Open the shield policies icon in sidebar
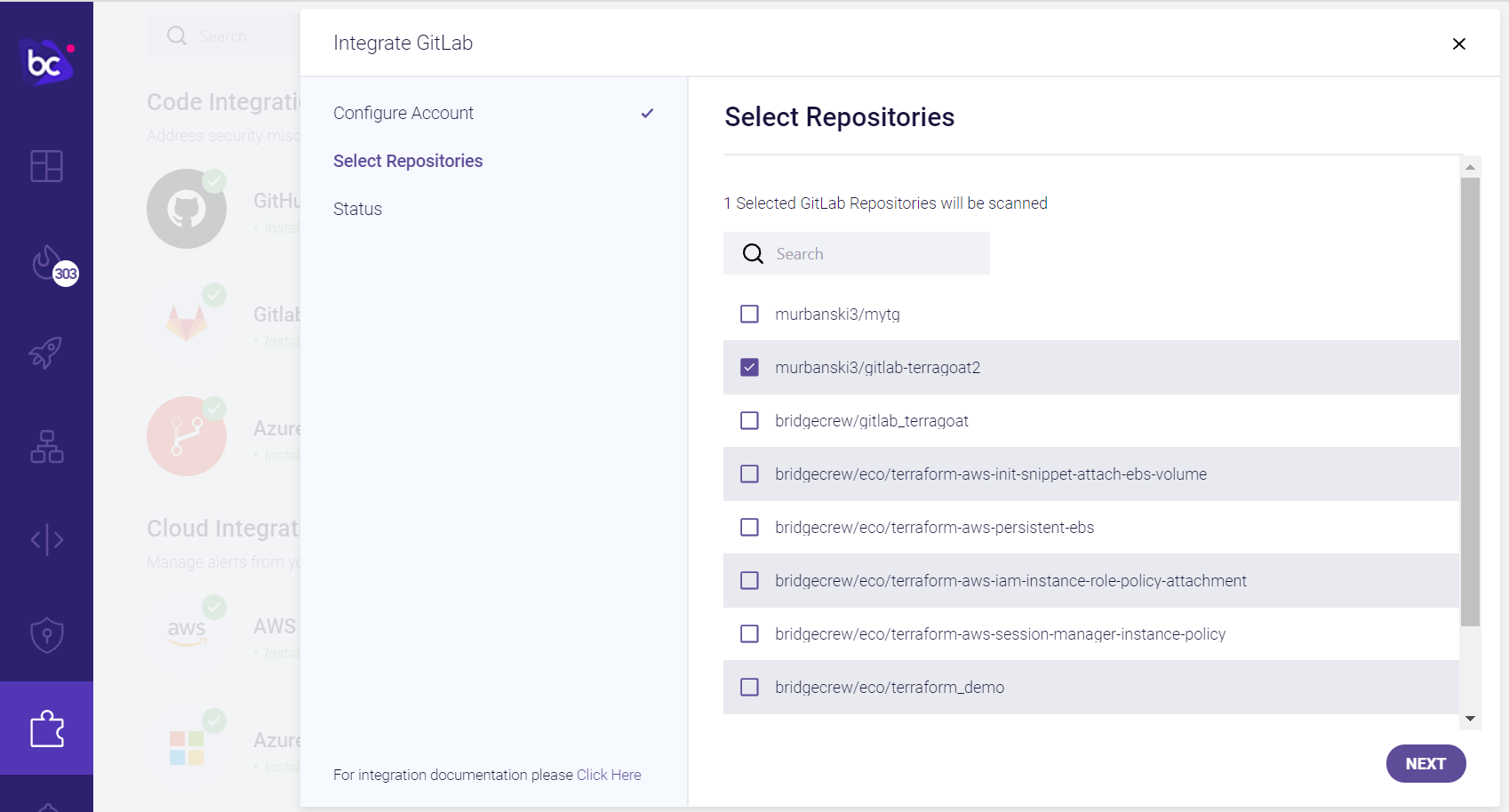1509x812 pixels. 47,634
